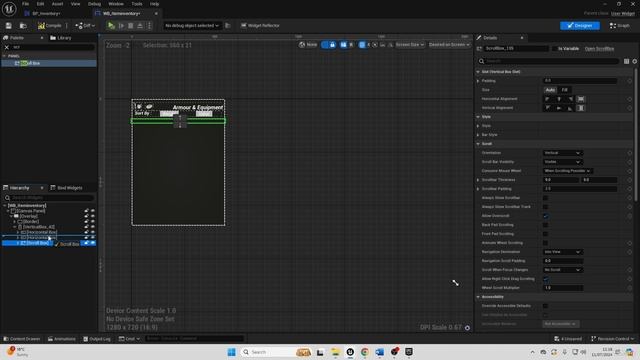The width and height of the screenshot is (640, 360).
Task: Click the Open ScrollBox link
Action: 599,49
